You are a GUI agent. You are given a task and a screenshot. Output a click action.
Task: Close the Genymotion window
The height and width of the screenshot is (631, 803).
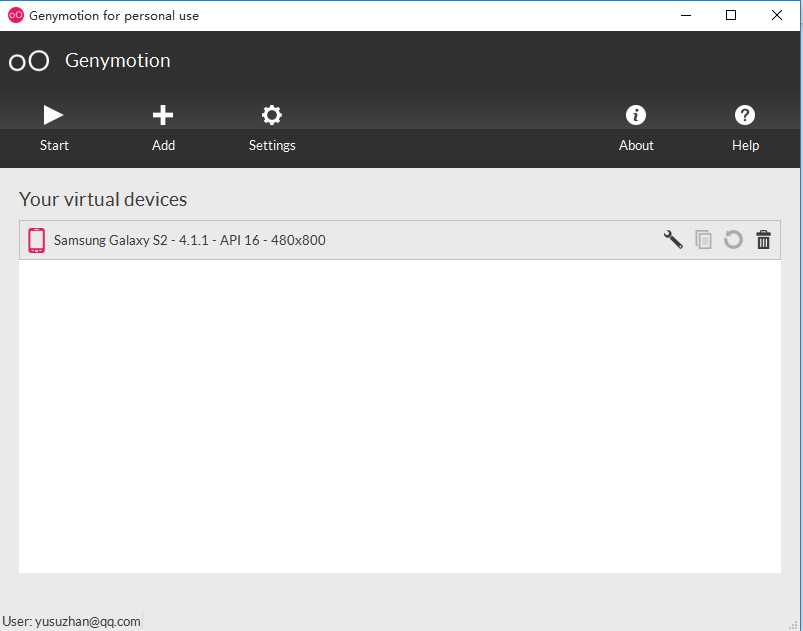(x=776, y=15)
